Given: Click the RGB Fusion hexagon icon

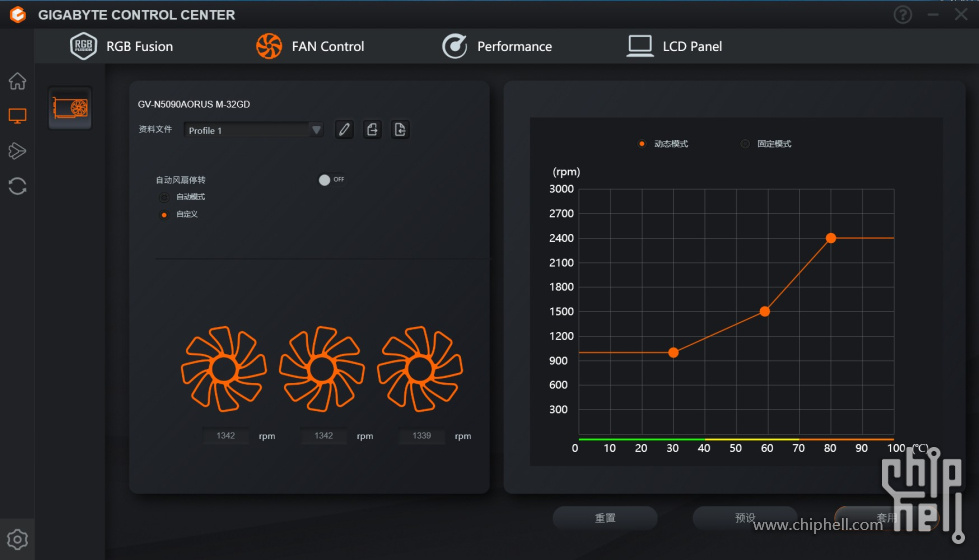Looking at the screenshot, I should (83, 46).
